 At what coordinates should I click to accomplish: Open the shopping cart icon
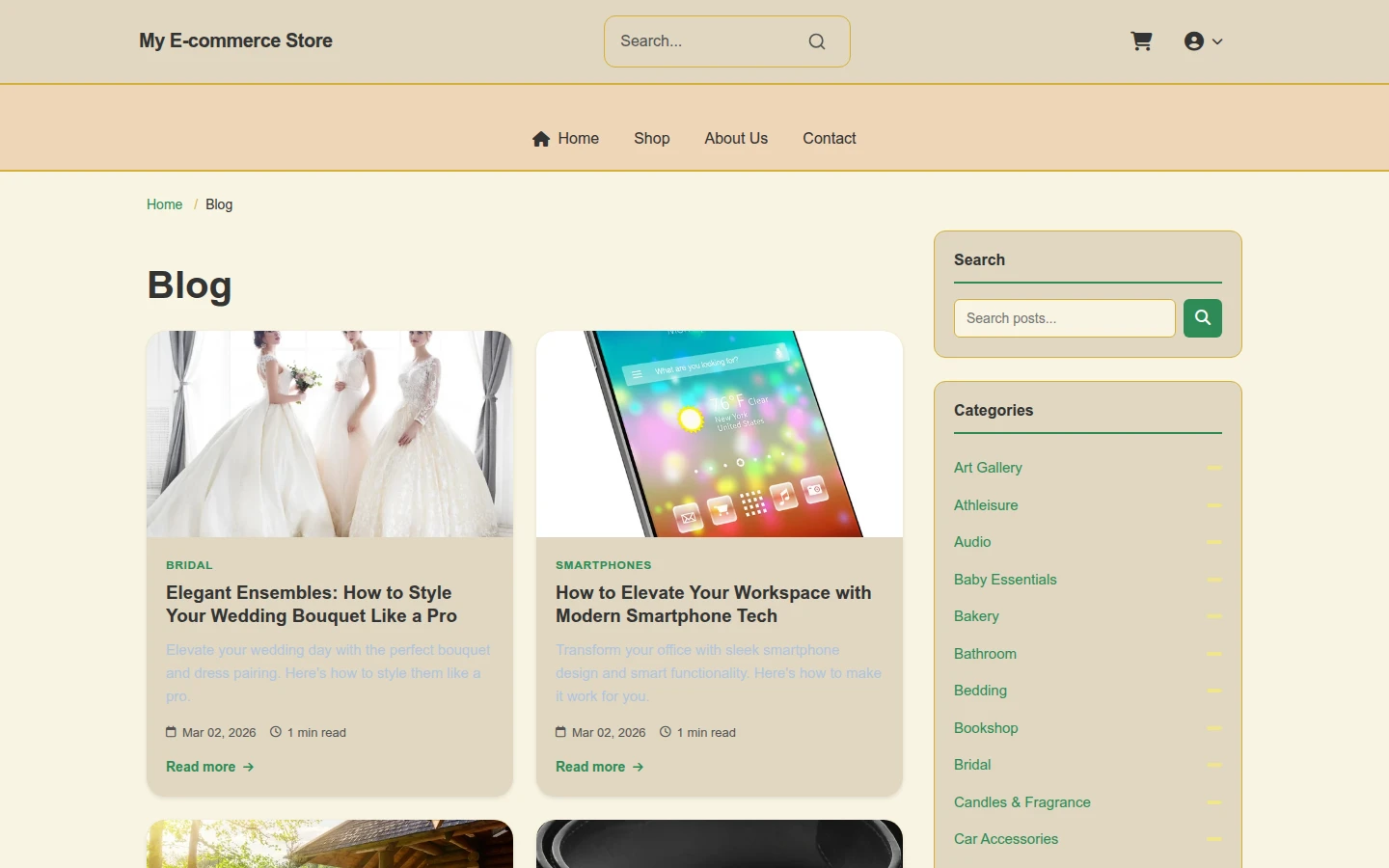tap(1141, 41)
